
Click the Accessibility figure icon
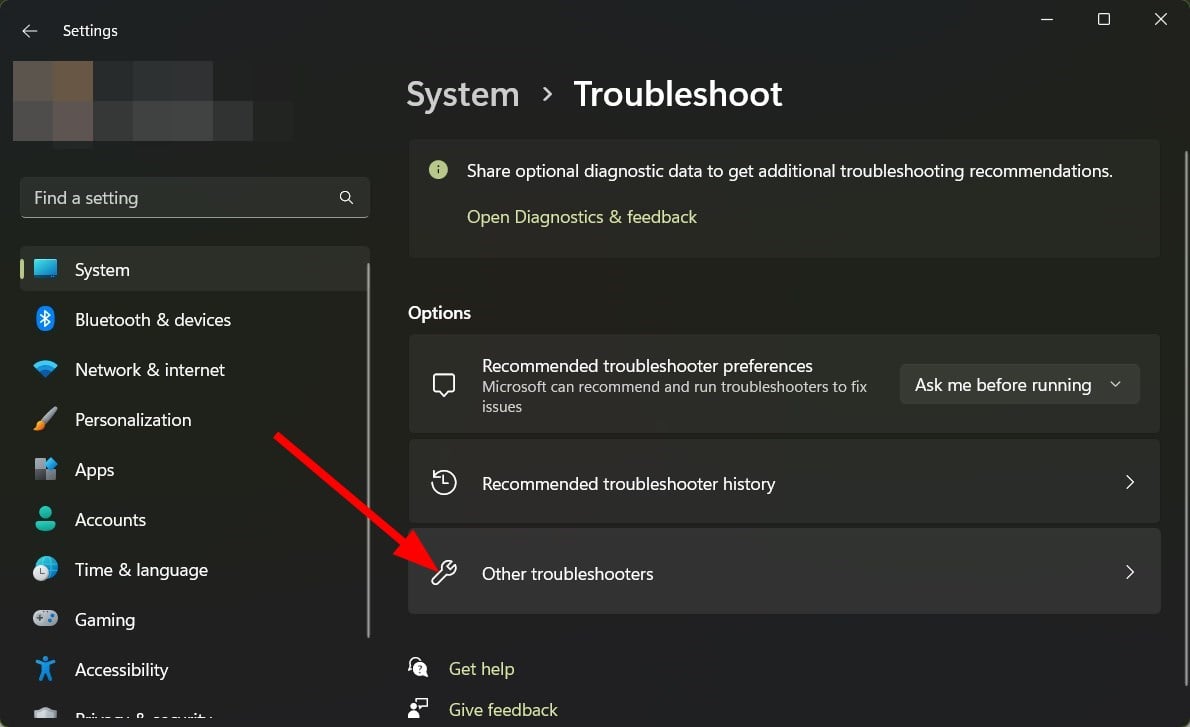coord(46,669)
